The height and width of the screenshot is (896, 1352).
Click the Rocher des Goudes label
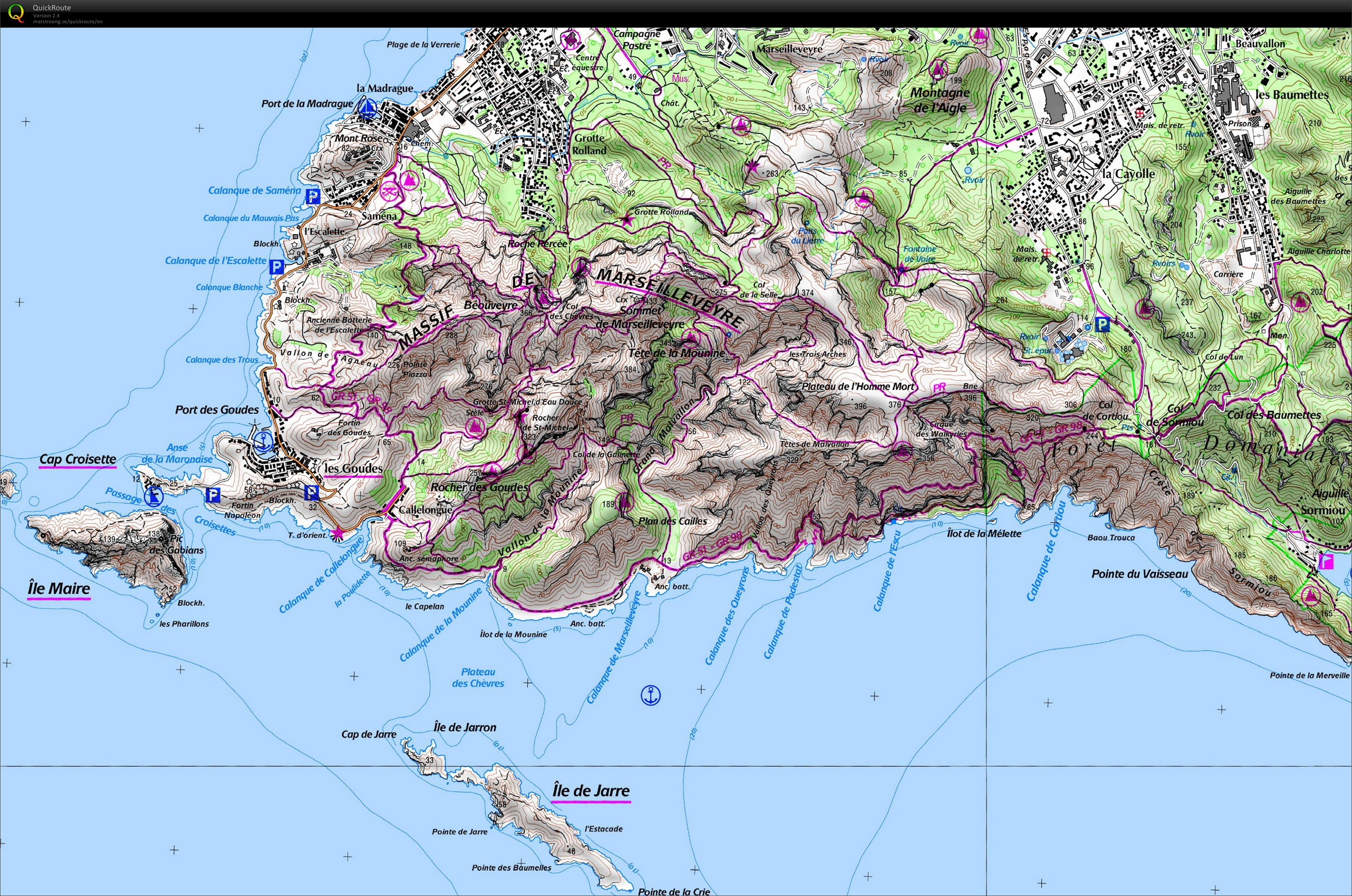tap(479, 487)
